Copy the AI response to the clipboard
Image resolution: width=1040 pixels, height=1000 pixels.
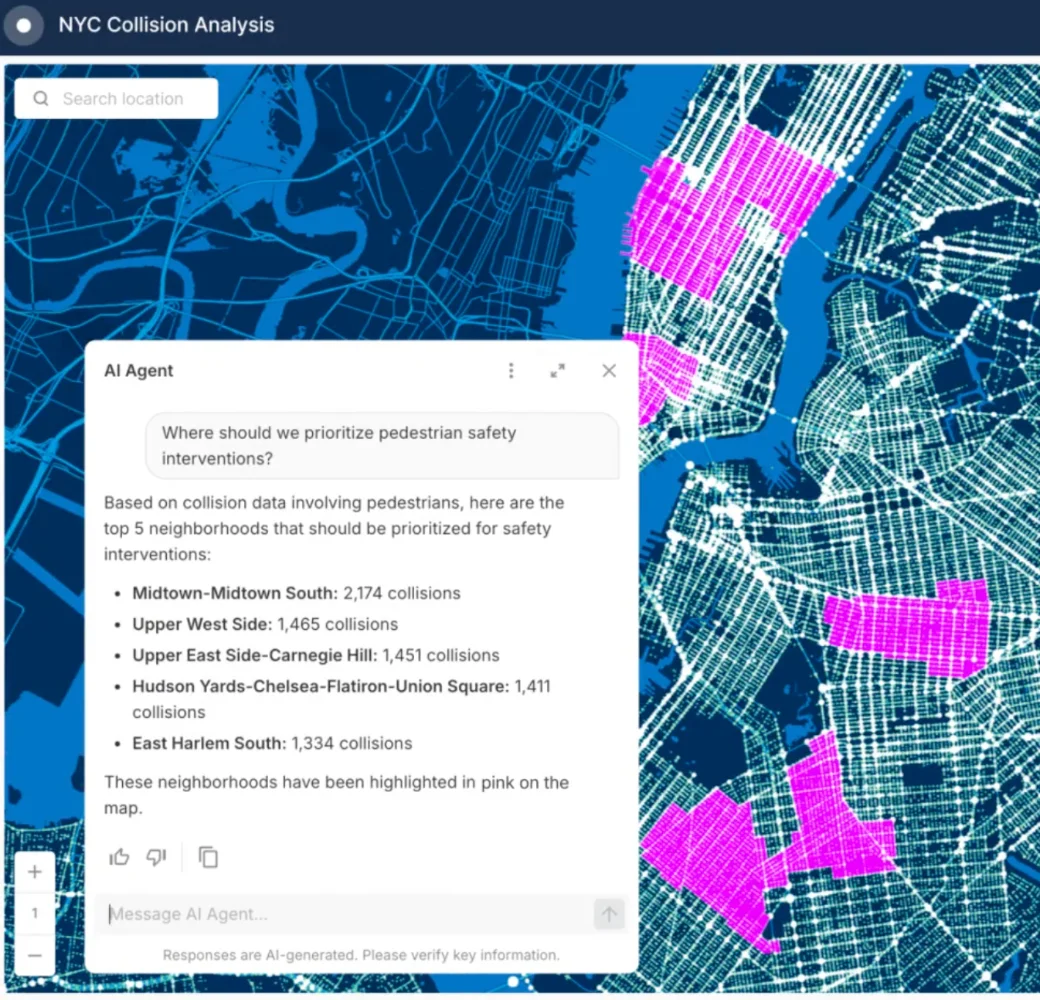(x=208, y=857)
